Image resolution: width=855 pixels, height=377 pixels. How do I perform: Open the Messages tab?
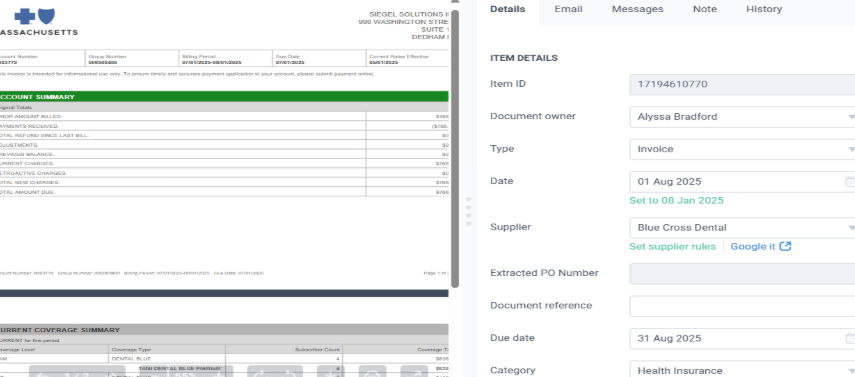[637, 9]
